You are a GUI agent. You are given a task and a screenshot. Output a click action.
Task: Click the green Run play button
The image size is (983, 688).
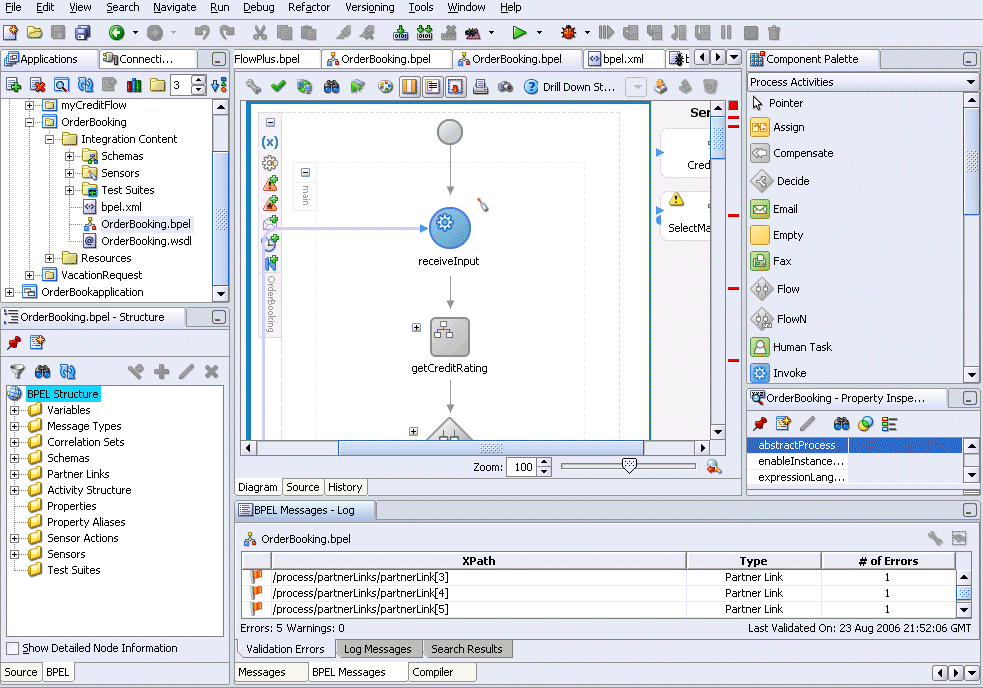tap(518, 33)
